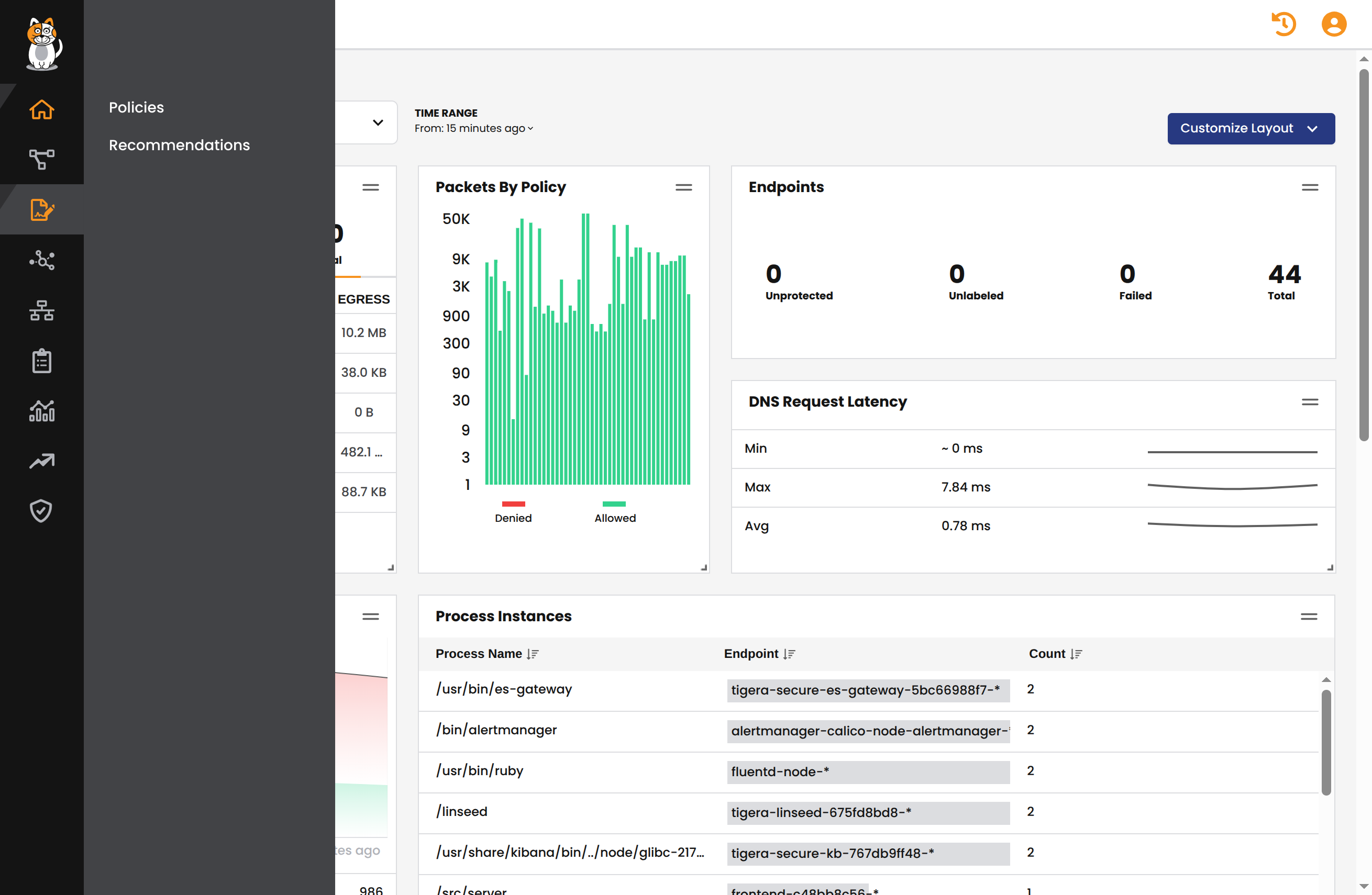Open the bar chart activity icon
This screenshot has height=895, width=1372.
click(x=41, y=411)
